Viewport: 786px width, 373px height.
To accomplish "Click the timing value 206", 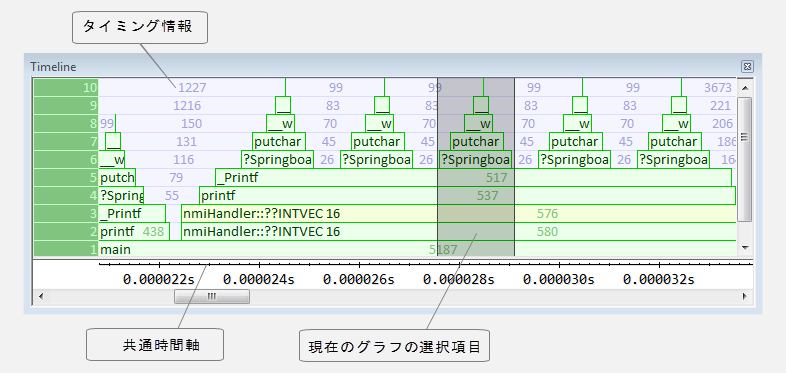I will click(722, 124).
